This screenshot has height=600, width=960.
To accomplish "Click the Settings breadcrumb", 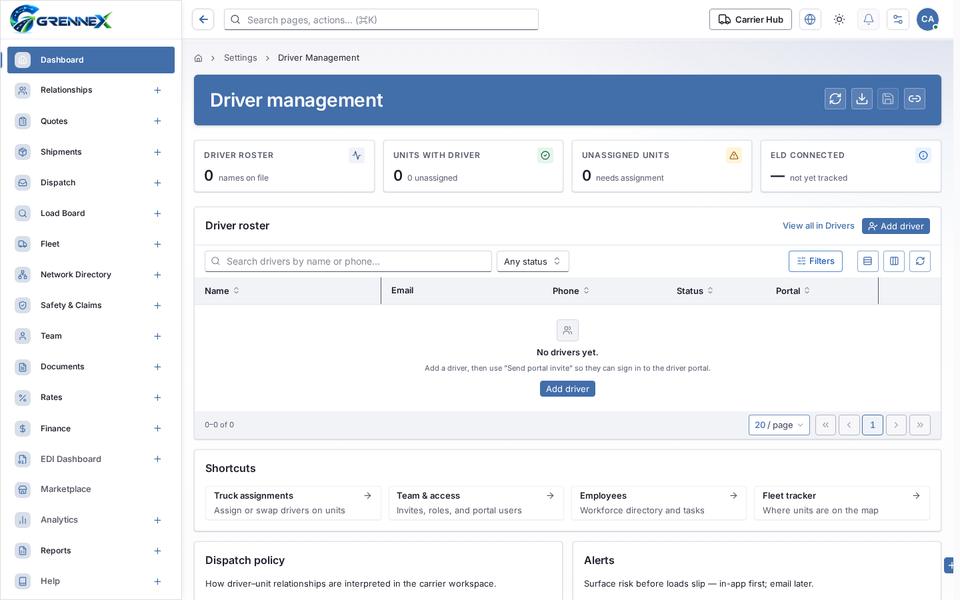I will pyautogui.click(x=241, y=58).
